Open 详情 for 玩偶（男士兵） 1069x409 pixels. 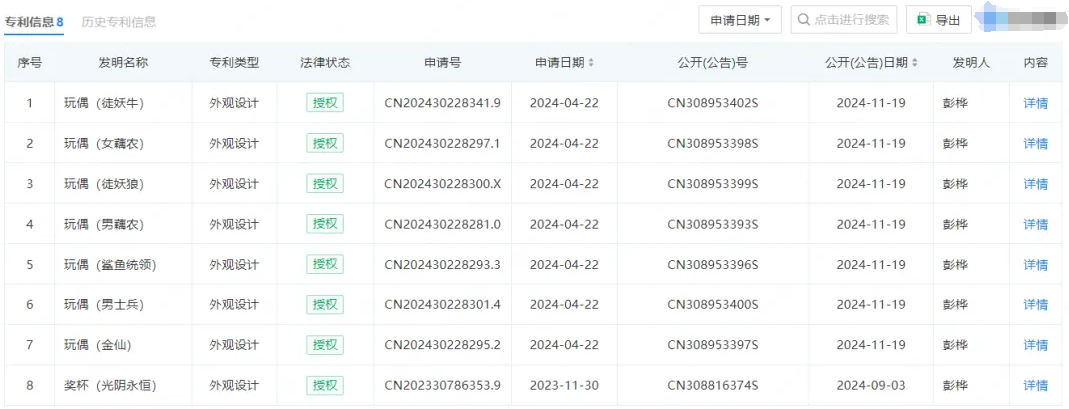coord(1036,305)
